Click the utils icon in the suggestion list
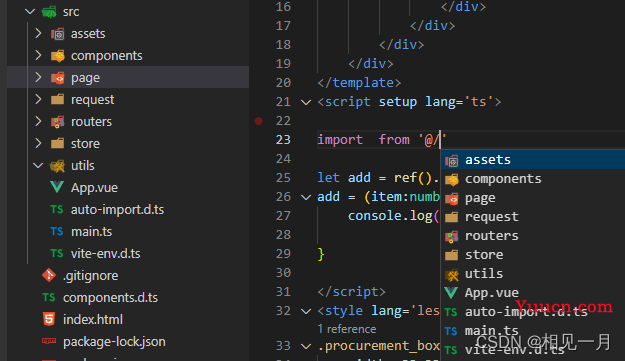 pos(452,275)
